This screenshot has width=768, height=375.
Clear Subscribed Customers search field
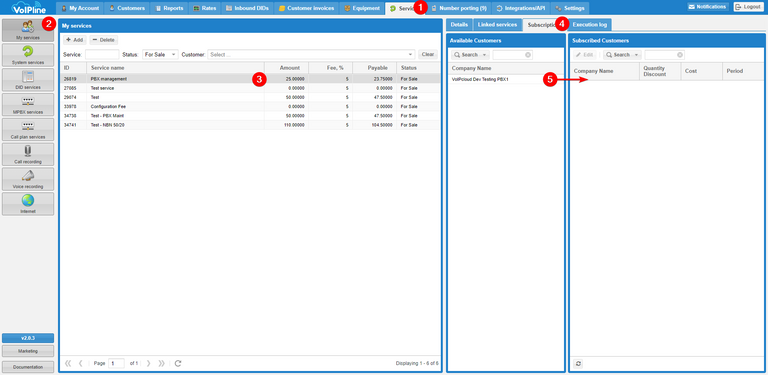click(x=680, y=55)
